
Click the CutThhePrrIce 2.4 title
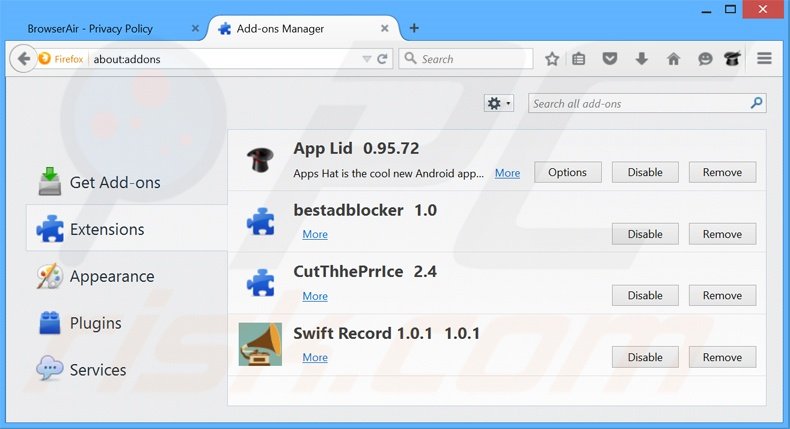point(365,271)
